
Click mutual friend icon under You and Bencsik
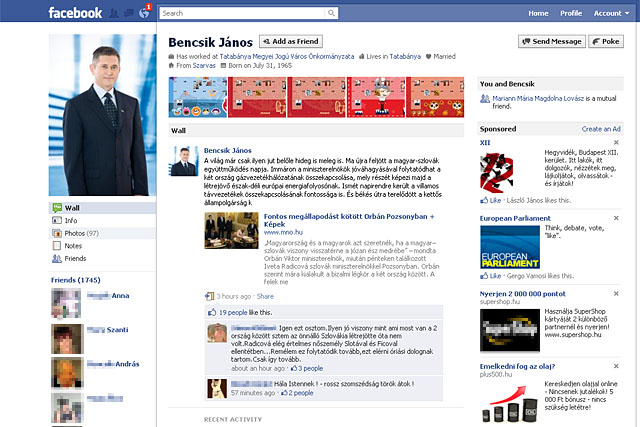coord(485,98)
